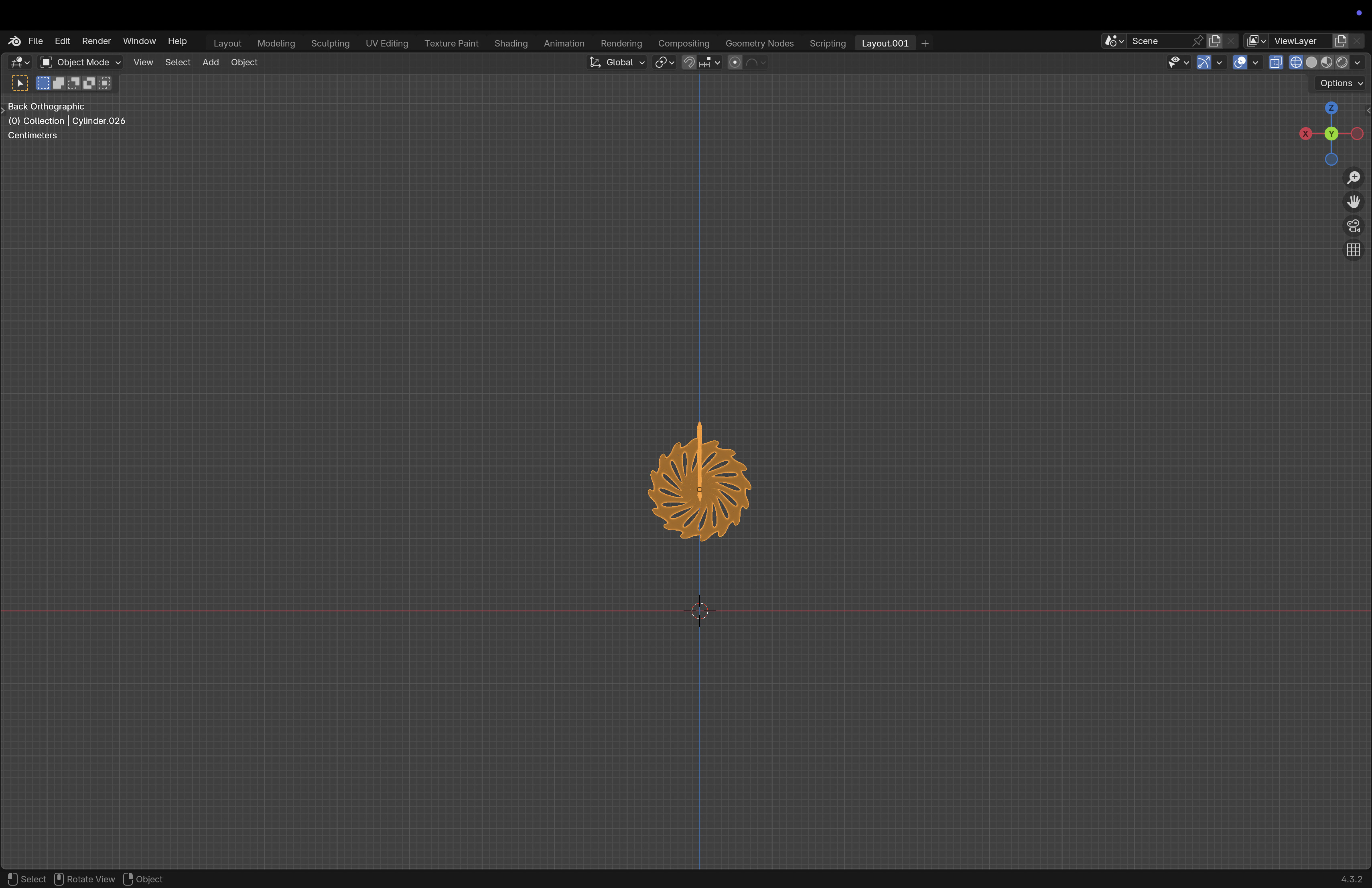Viewport: 1372px width, 888px height.
Task: Switch to wireframe viewport shading
Action: coord(1296,62)
